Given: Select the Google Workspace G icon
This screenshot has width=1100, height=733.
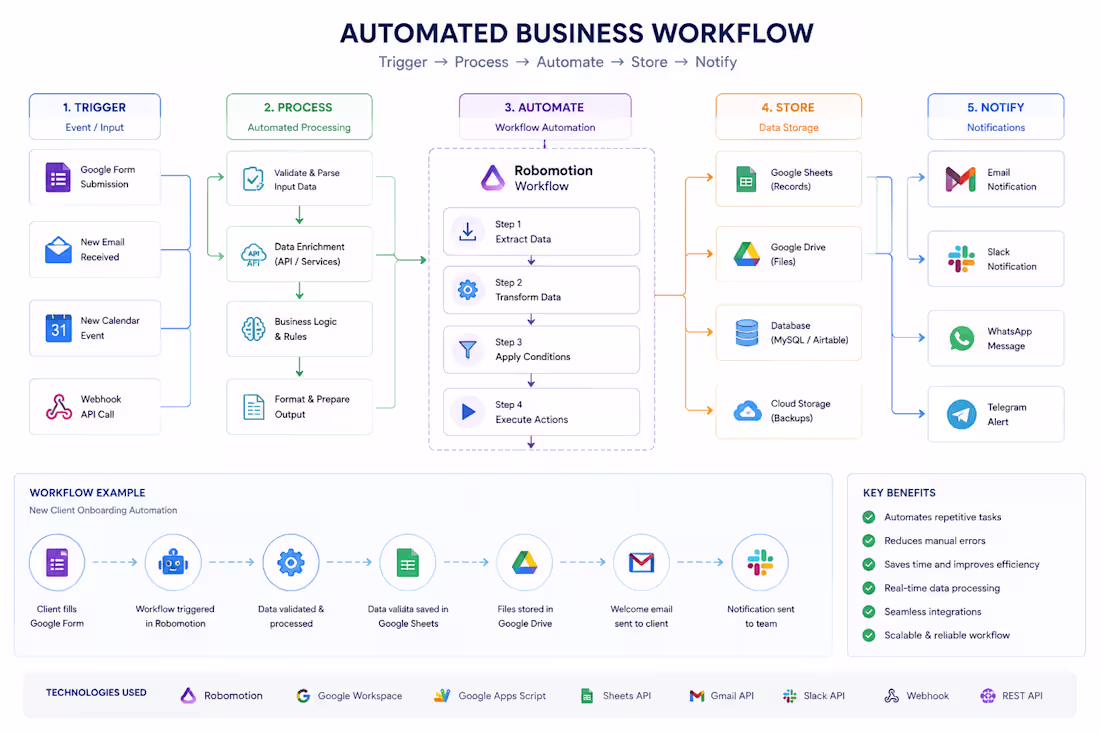Looking at the screenshot, I should [303, 695].
